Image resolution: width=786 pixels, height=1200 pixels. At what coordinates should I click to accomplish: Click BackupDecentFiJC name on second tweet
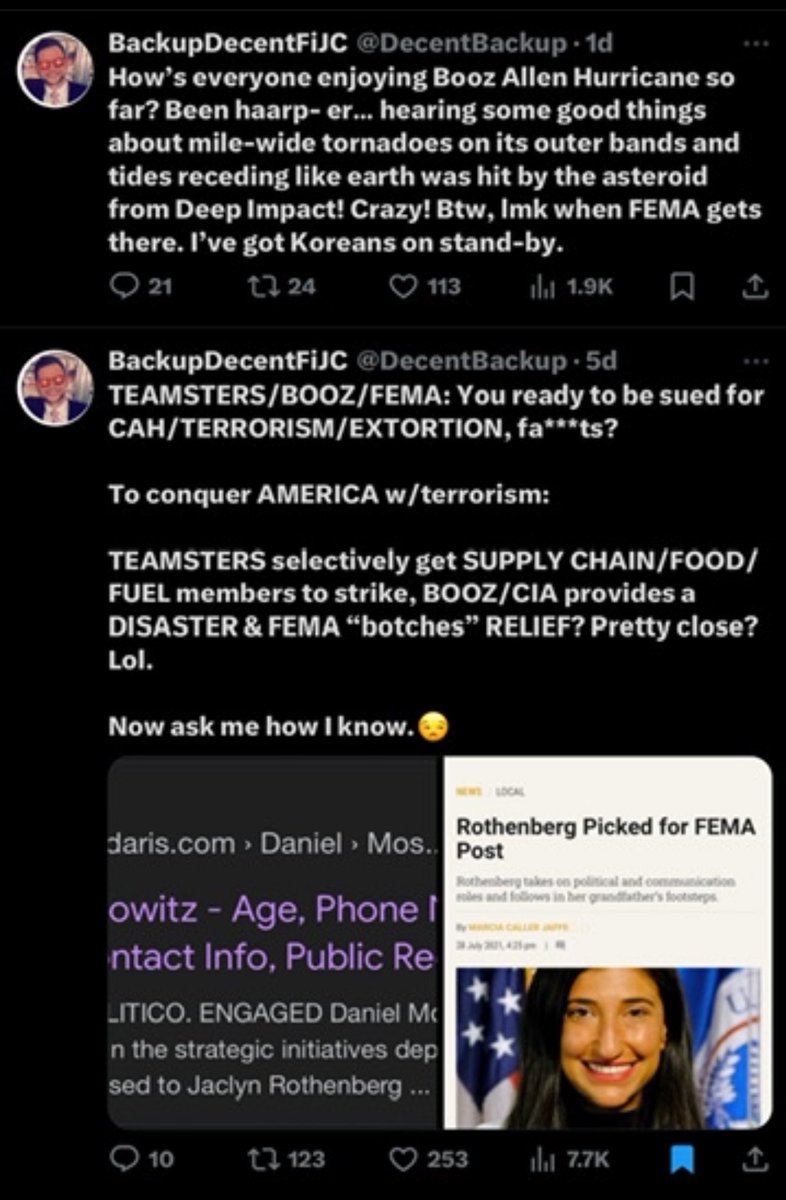[227, 360]
